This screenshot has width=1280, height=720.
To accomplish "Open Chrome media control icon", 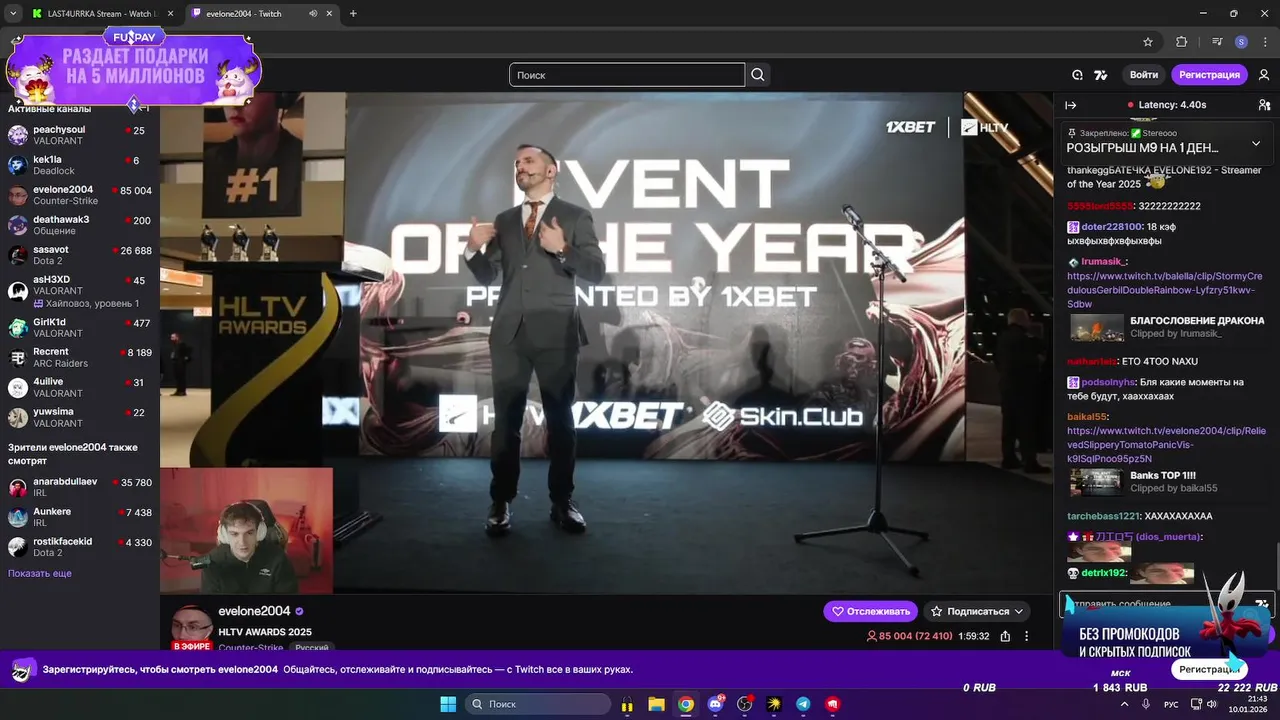I will [x=1217, y=42].
